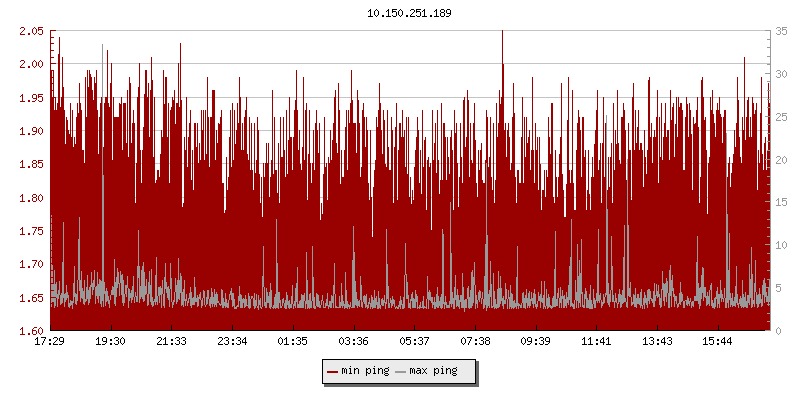Select the 07:38 time axis label

pos(475,341)
